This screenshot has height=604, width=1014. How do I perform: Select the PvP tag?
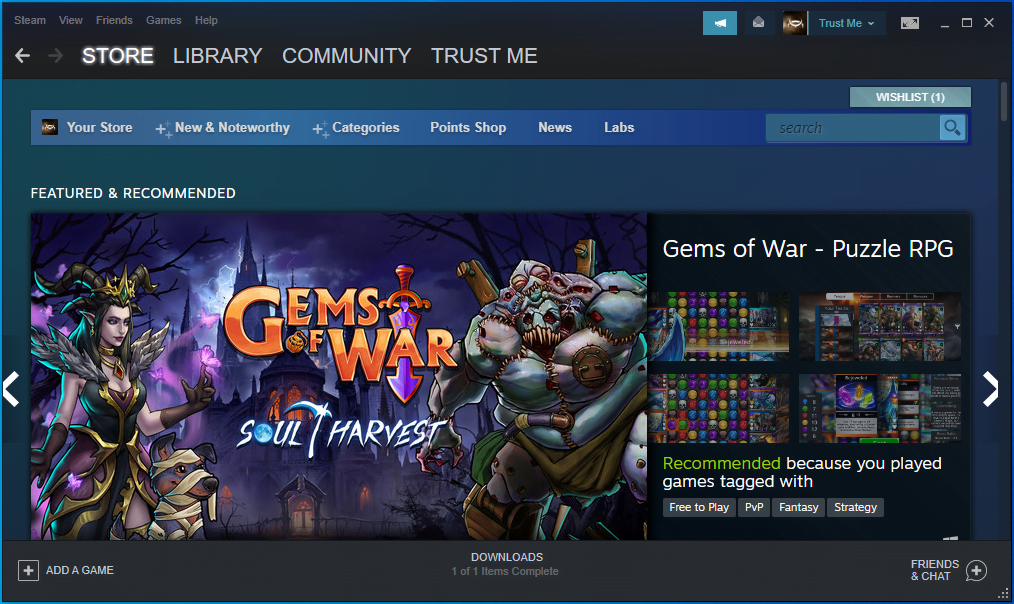[754, 508]
